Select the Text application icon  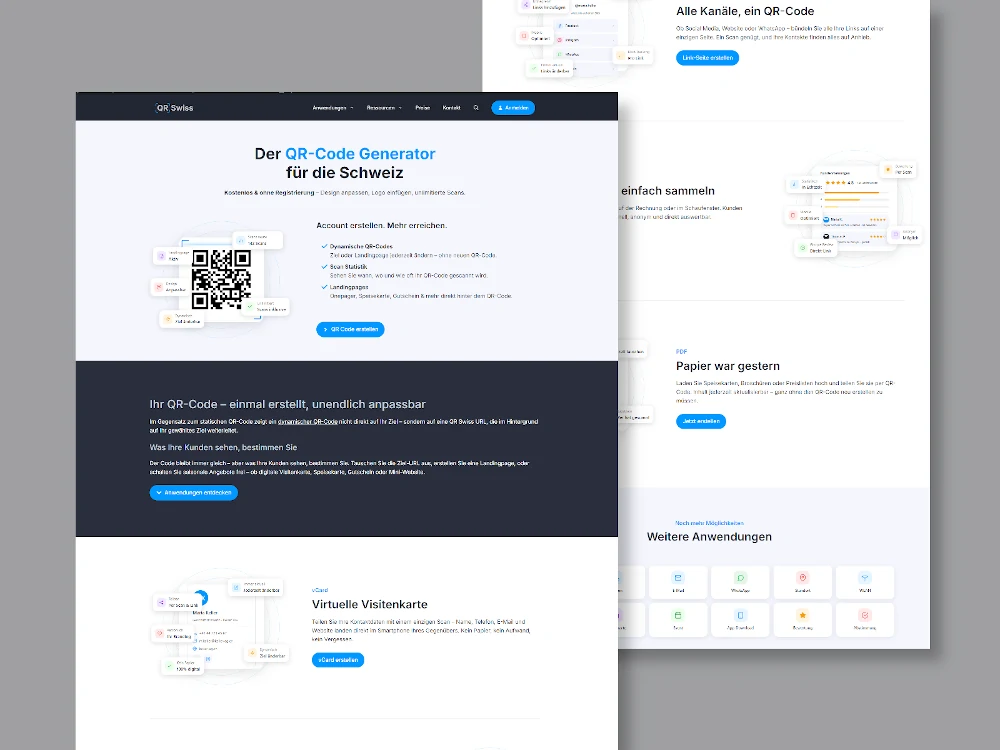(x=677, y=615)
